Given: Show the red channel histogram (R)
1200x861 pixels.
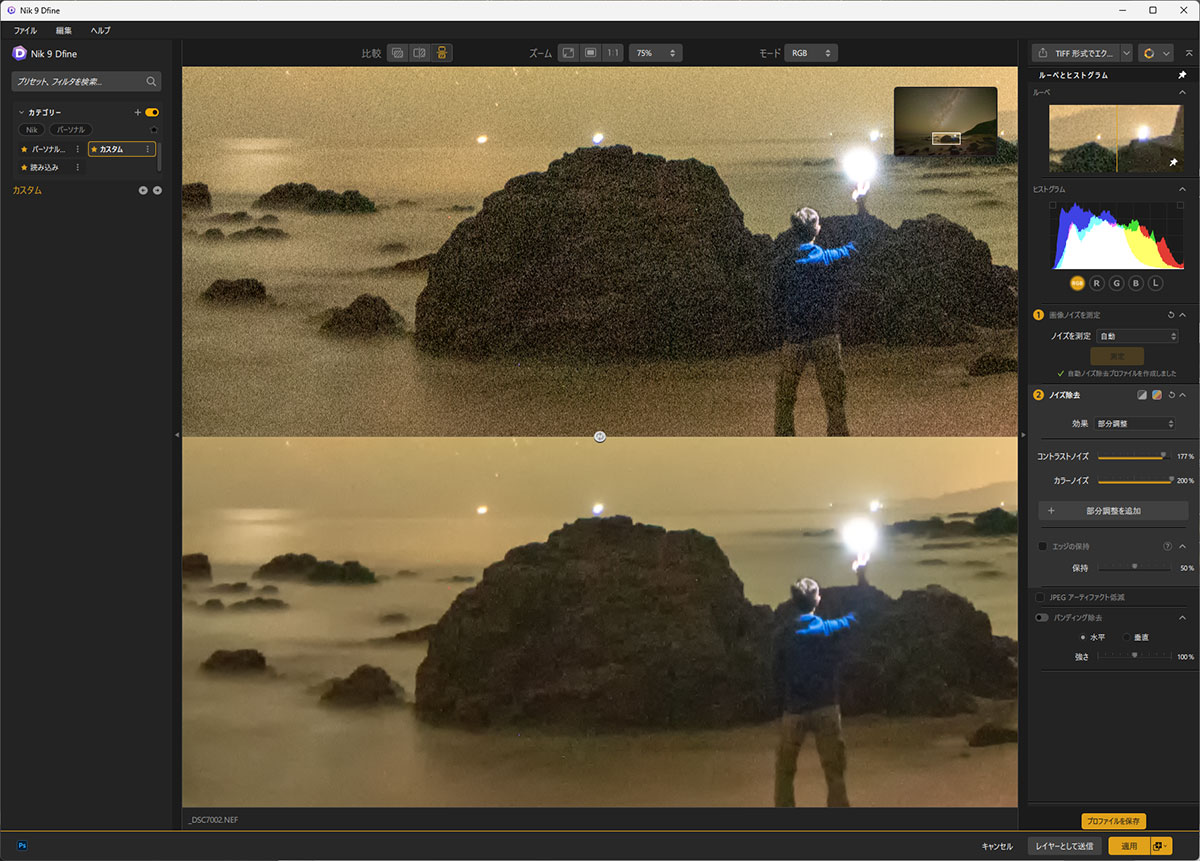Looking at the screenshot, I should pyautogui.click(x=1097, y=284).
